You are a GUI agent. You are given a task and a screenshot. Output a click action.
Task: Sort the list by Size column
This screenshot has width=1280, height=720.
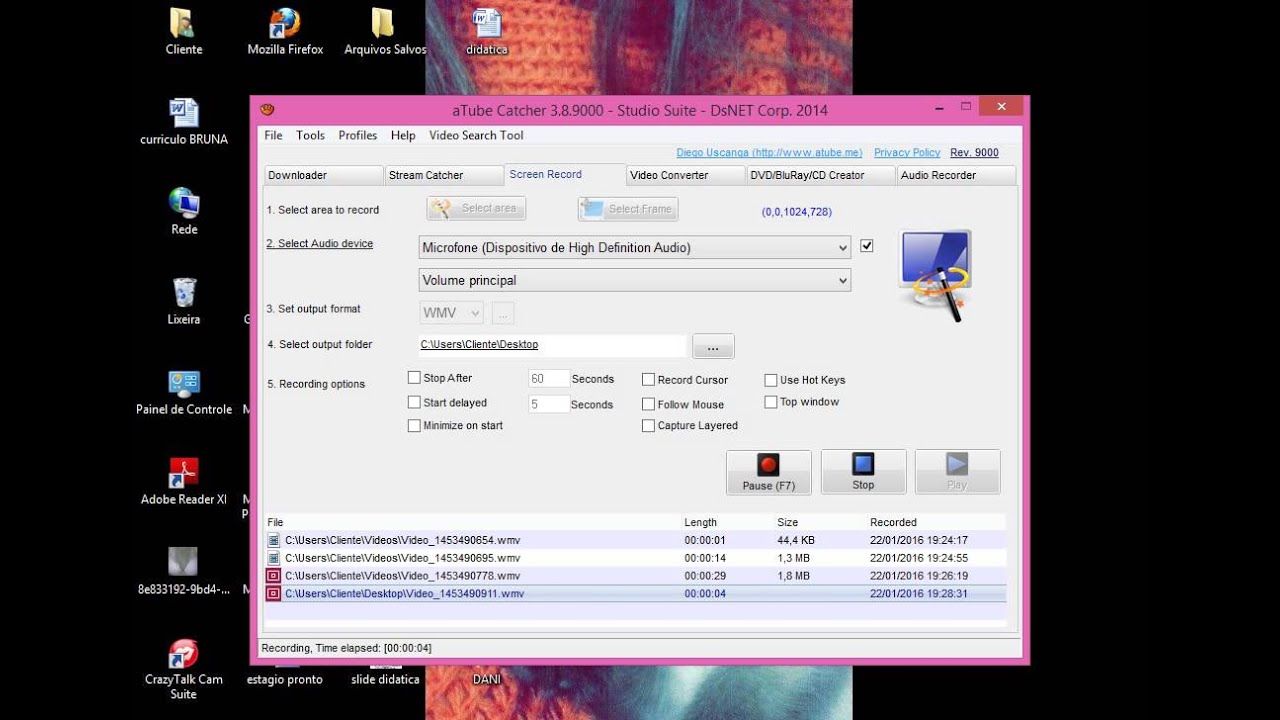coord(787,522)
